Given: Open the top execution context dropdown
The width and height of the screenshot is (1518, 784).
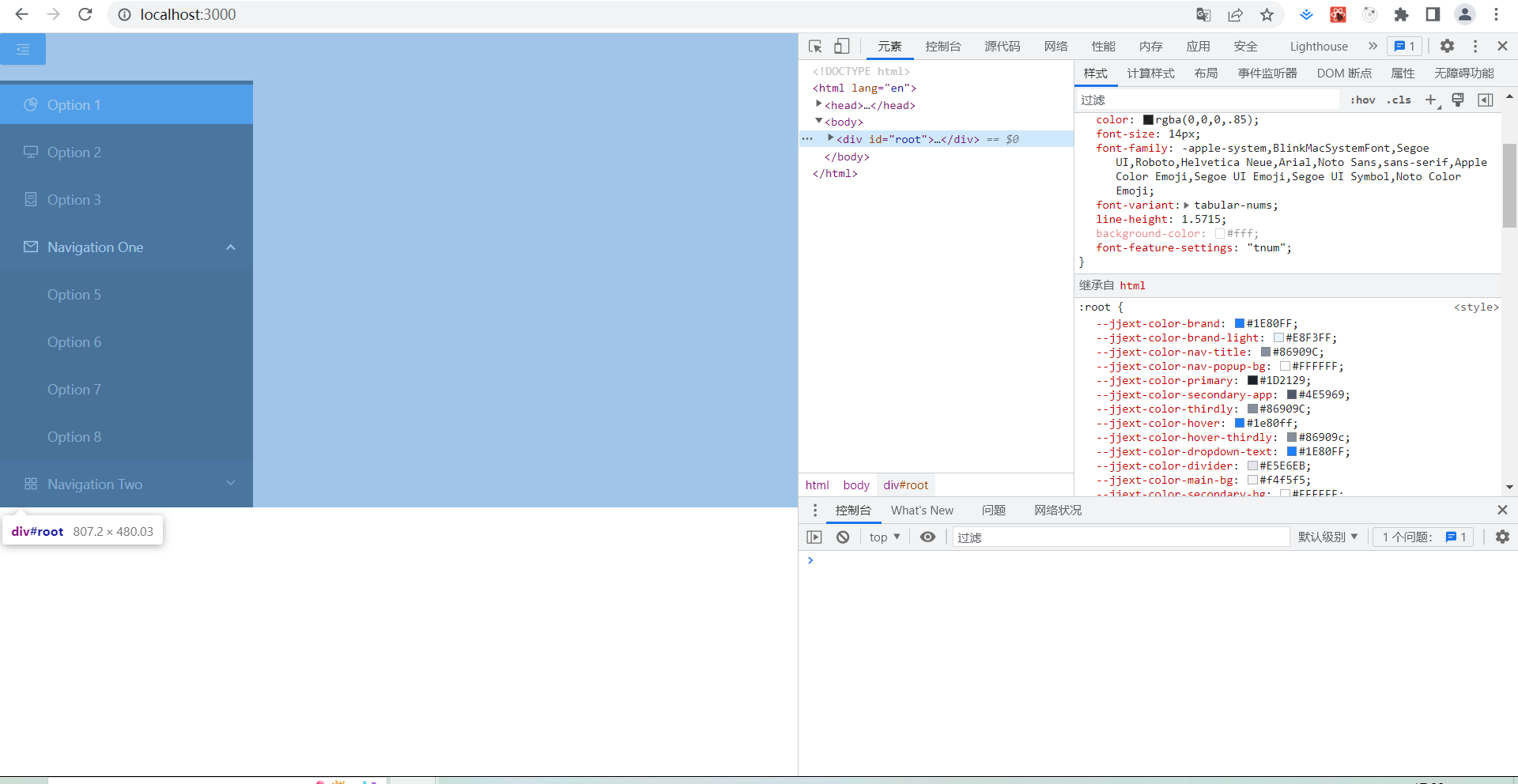Looking at the screenshot, I should coord(883,537).
